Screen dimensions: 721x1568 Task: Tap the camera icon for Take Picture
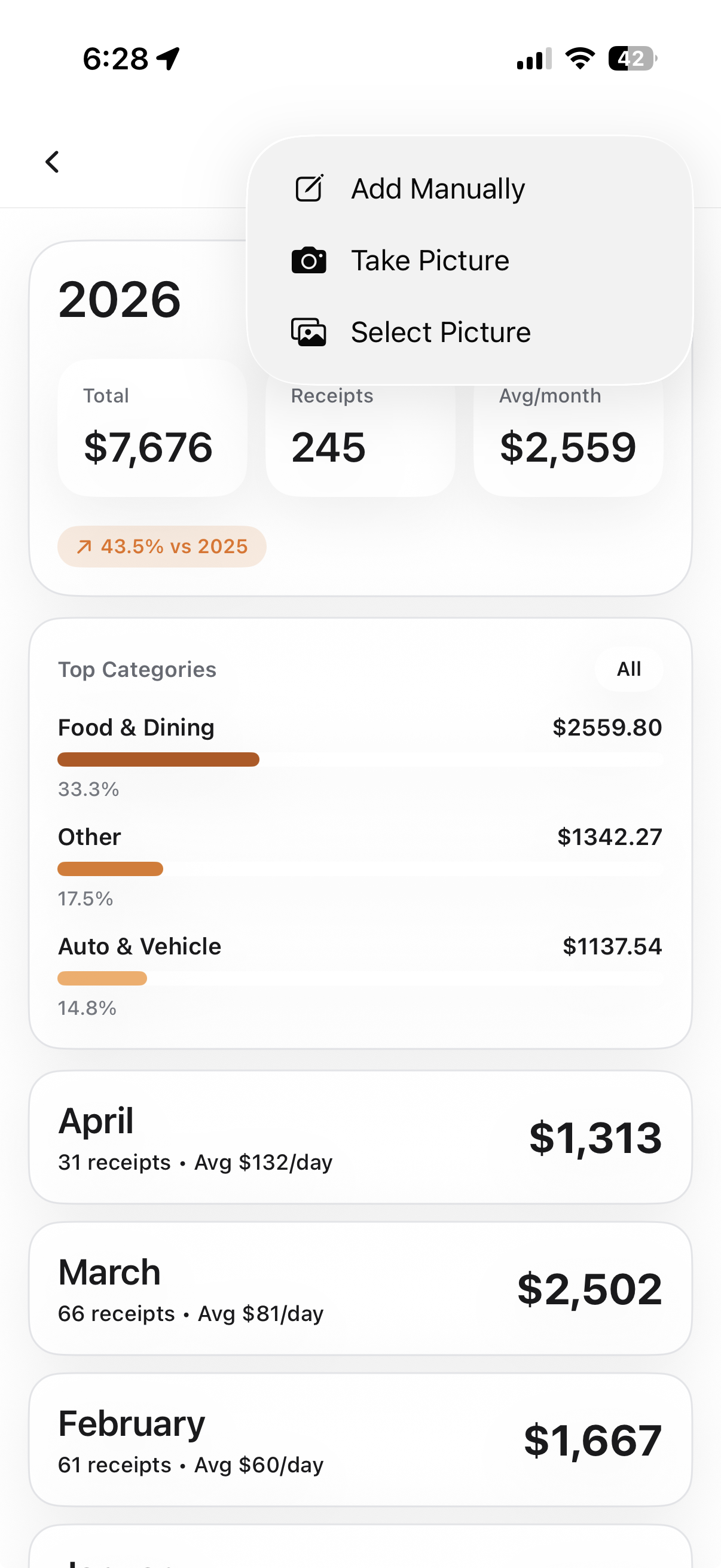[x=309, y=261]
